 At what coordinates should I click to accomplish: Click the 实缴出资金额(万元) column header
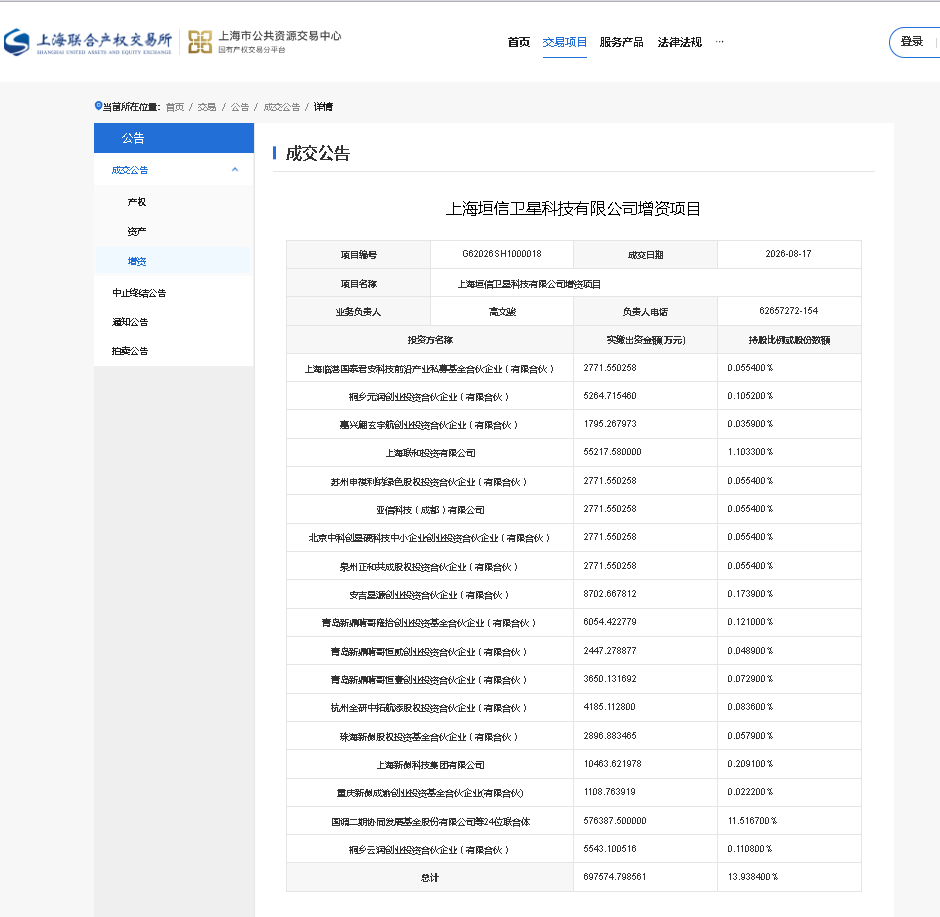[646, 340]
